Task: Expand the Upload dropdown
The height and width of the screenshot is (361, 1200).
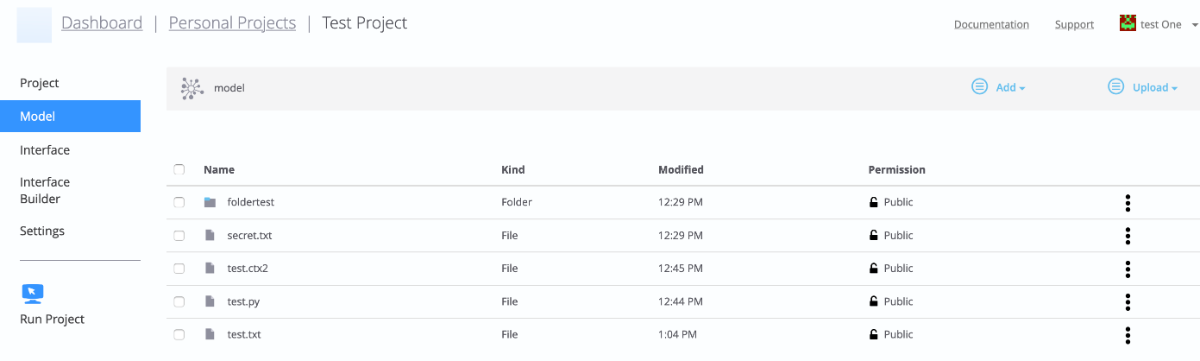Action: 1143,87
